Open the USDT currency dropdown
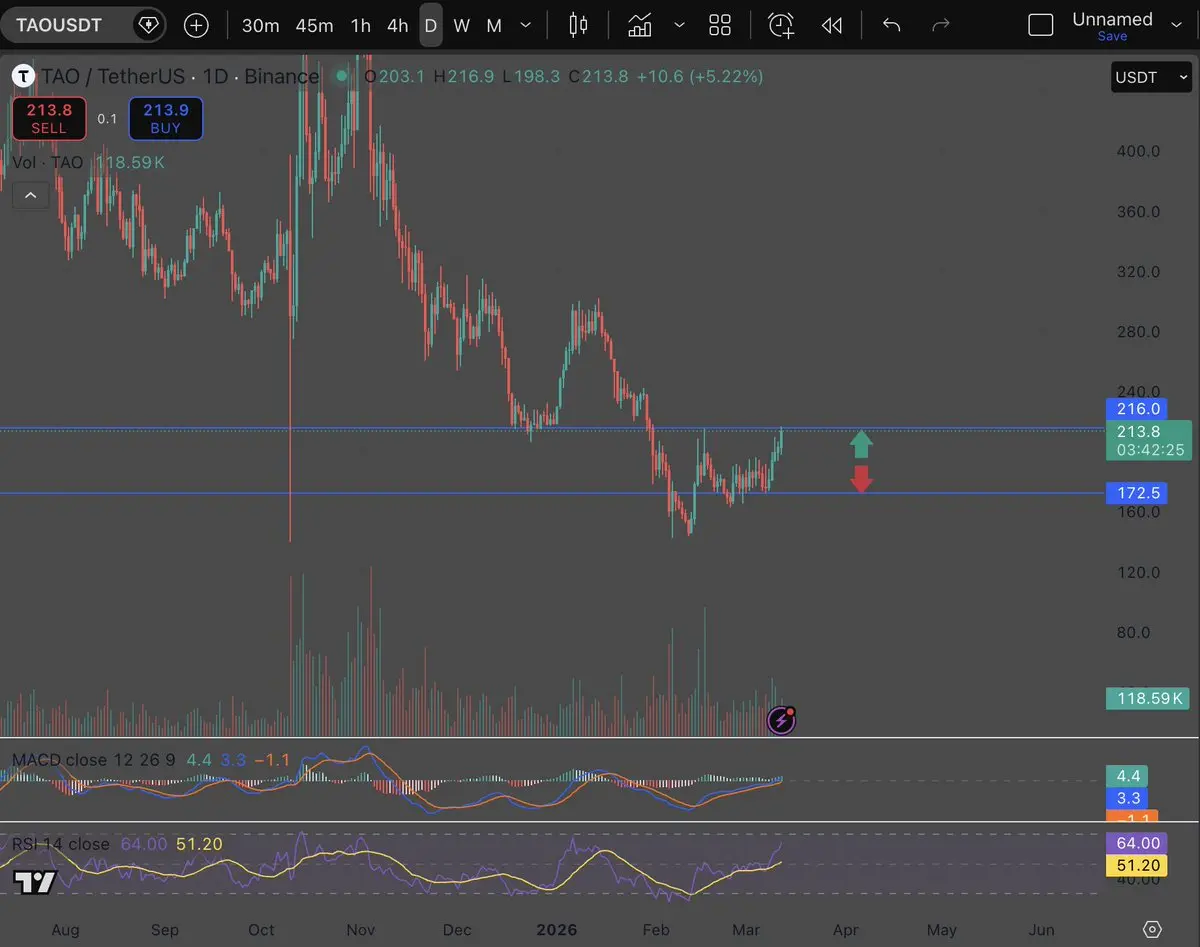This screenshot has width=1200, height=947. (1151, 77)
